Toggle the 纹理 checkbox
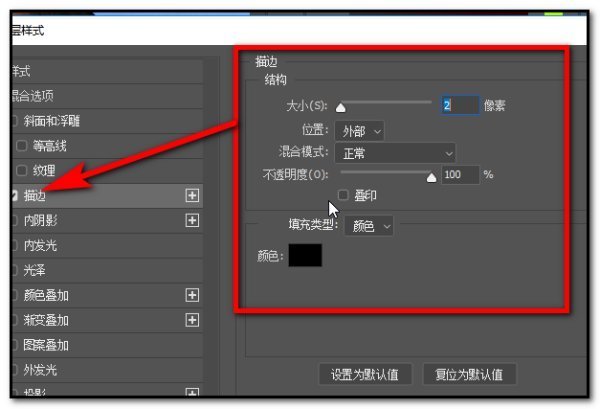This screenshot has height=409, width=600. (x=22, y=170)
